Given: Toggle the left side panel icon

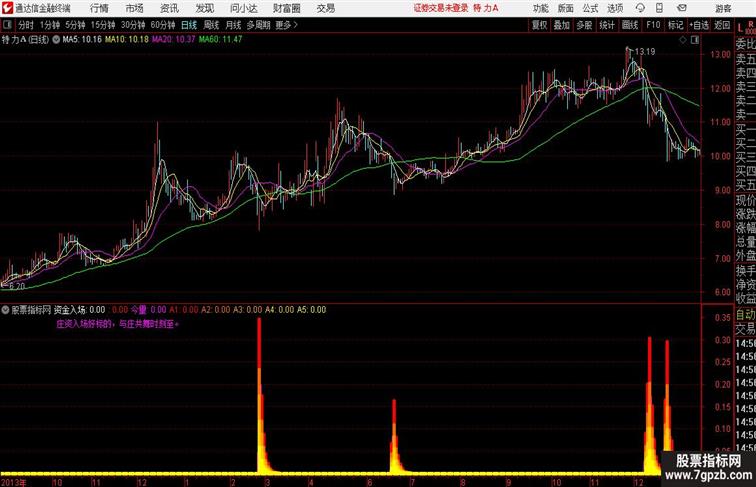Looking at the screenshot, I should 7,25.
